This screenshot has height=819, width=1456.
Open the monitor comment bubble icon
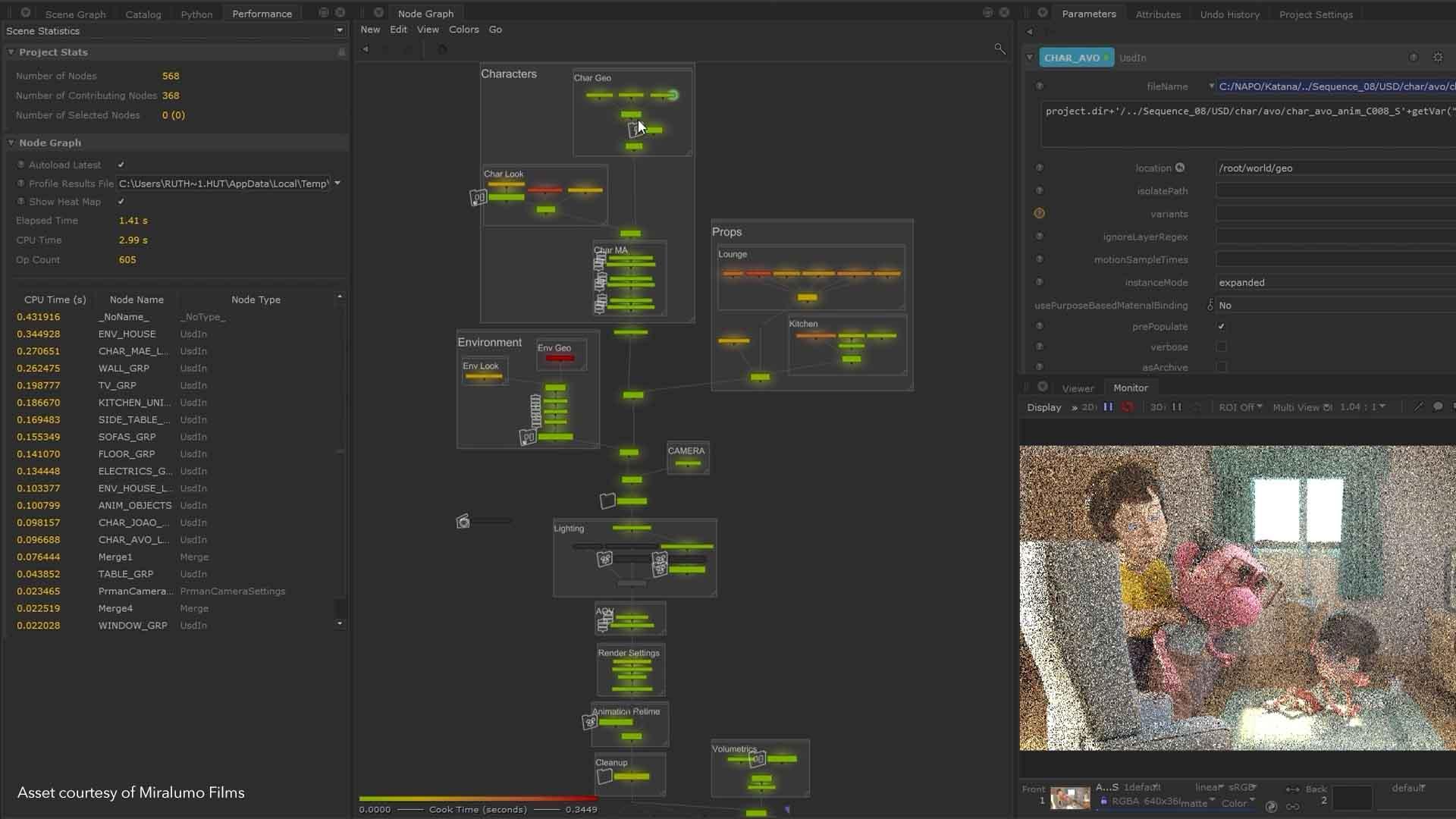point(1438,407)
